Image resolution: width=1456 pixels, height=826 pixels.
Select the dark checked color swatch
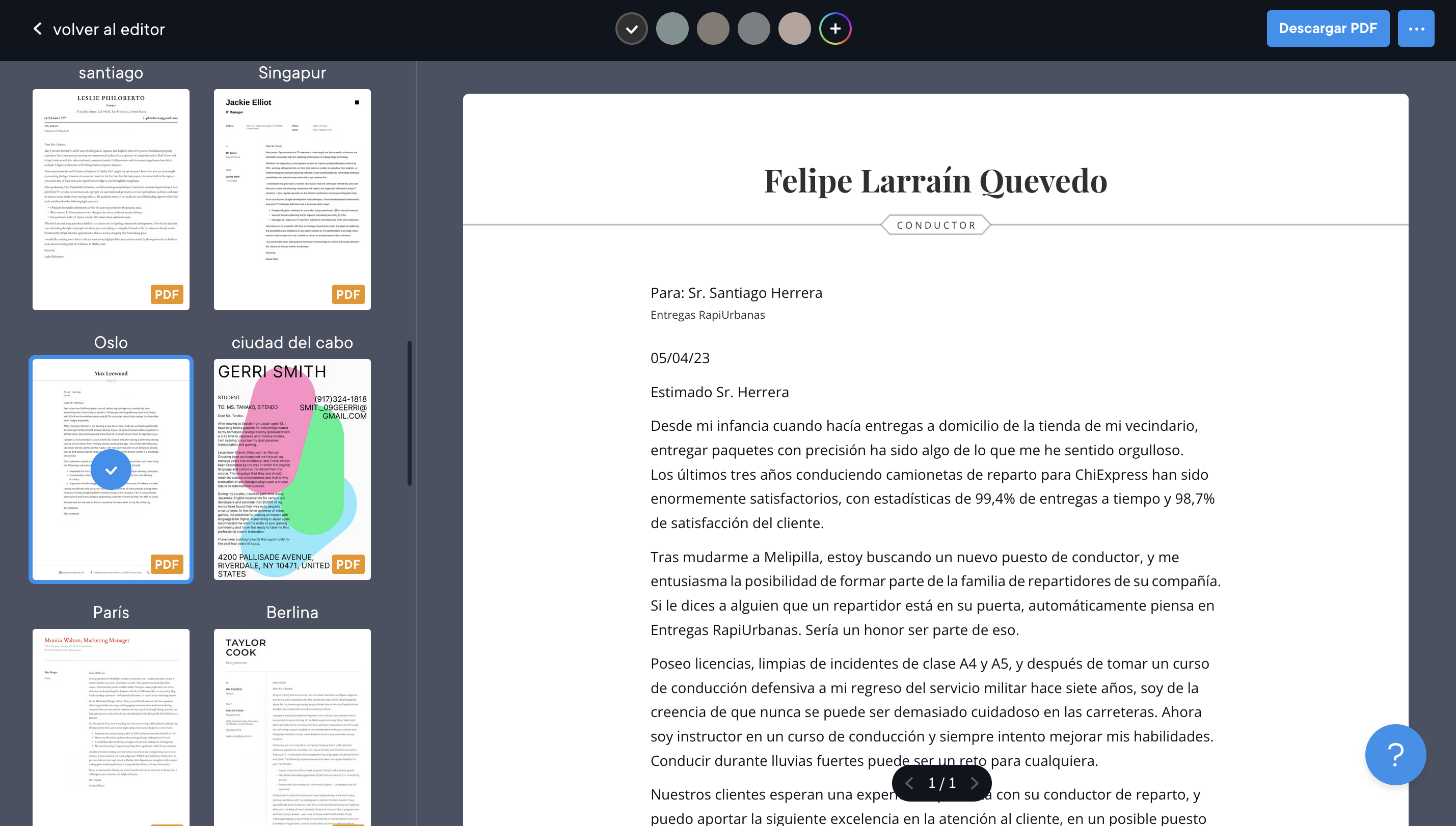(x=632, y=29)
